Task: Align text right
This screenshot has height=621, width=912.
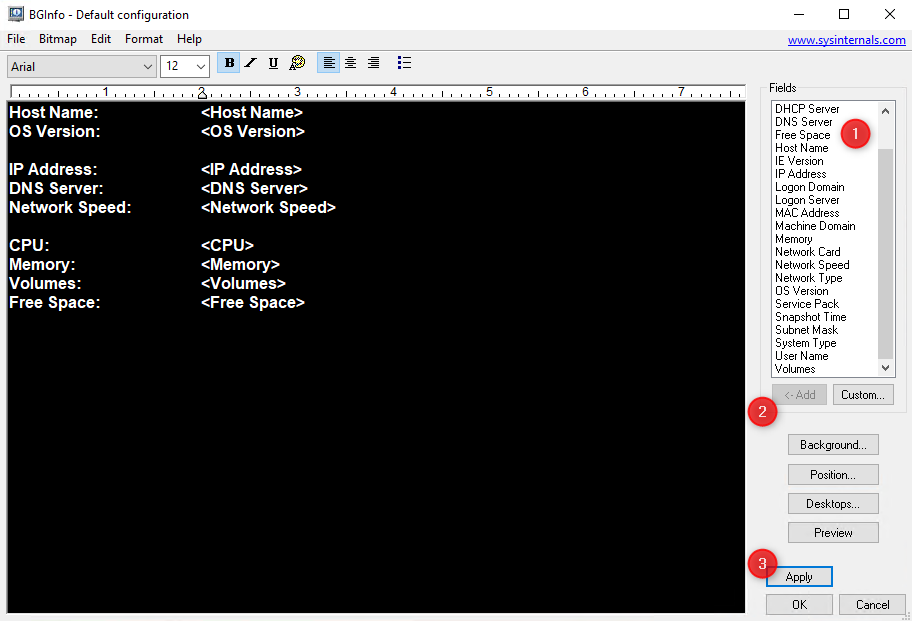Action: (x=373, y=63)
